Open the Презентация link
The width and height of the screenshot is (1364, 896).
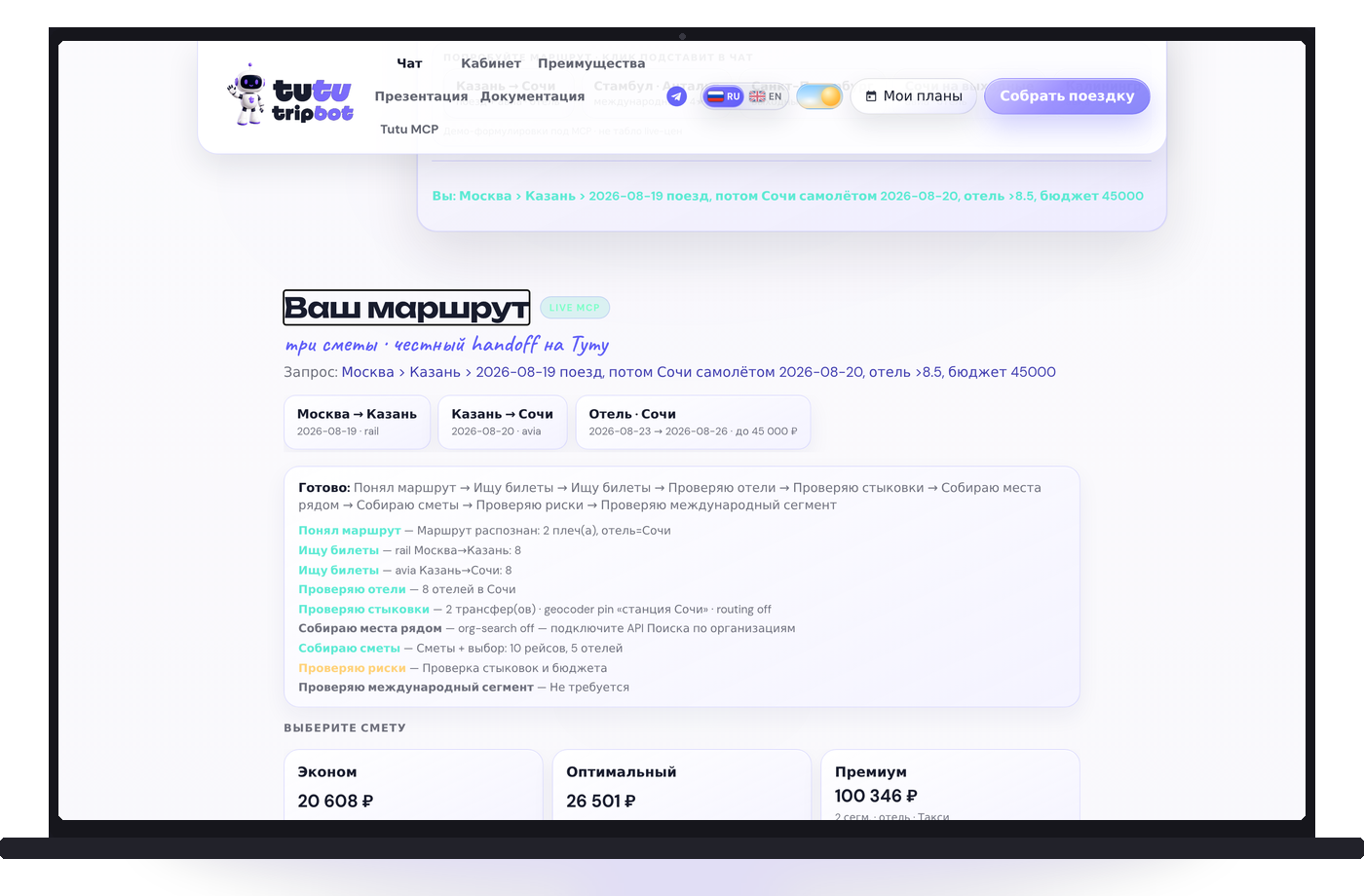pos(421,96)
